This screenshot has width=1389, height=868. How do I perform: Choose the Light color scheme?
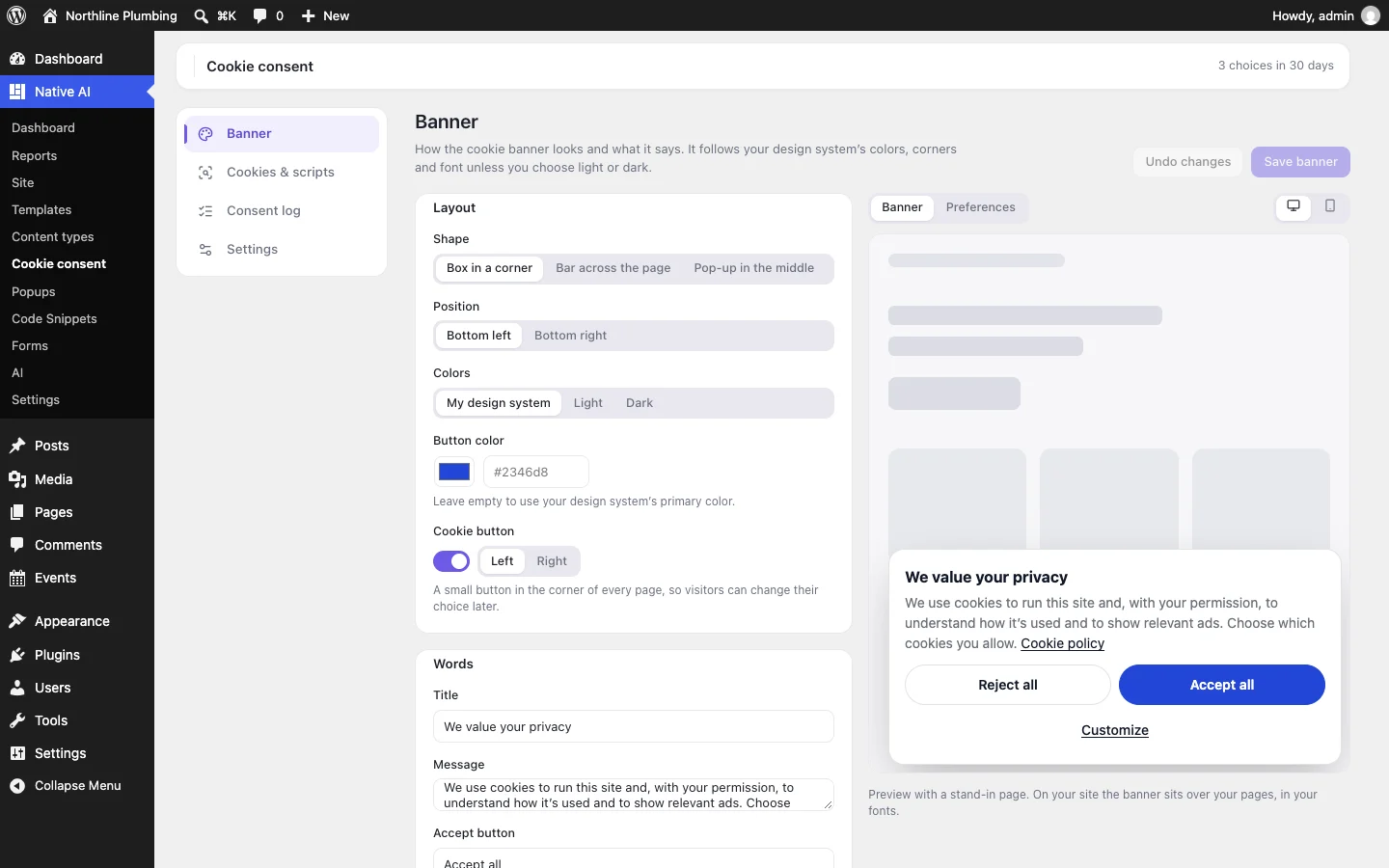(587, 403)
